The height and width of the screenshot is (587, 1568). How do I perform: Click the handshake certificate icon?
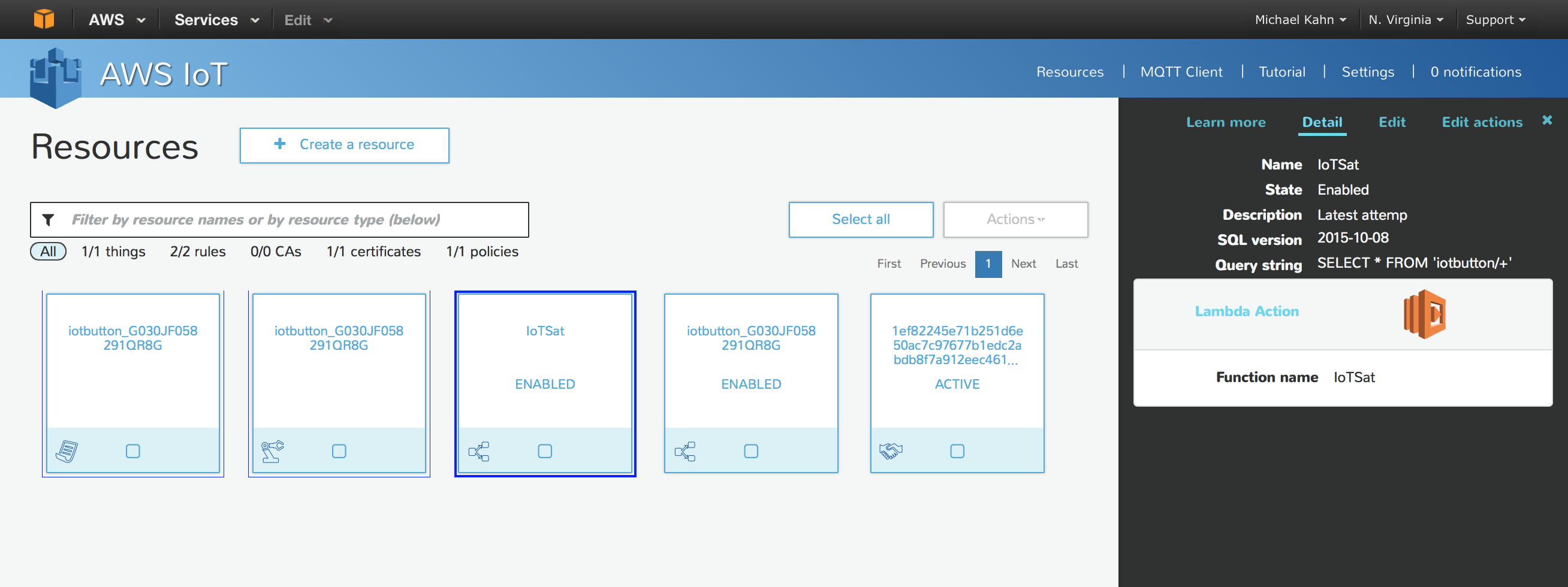point(891,451)
